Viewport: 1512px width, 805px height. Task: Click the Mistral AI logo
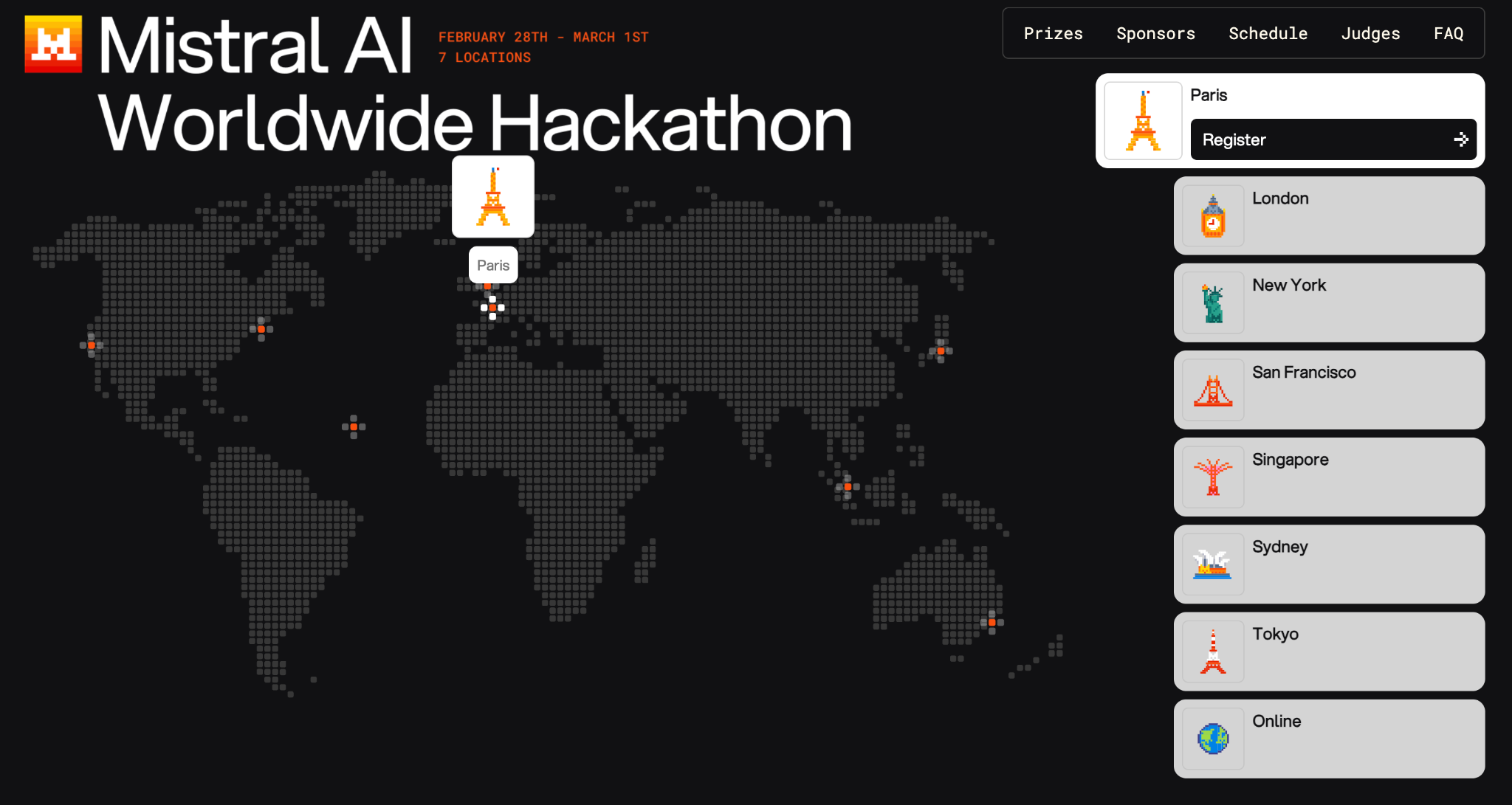tap(52, 43)
